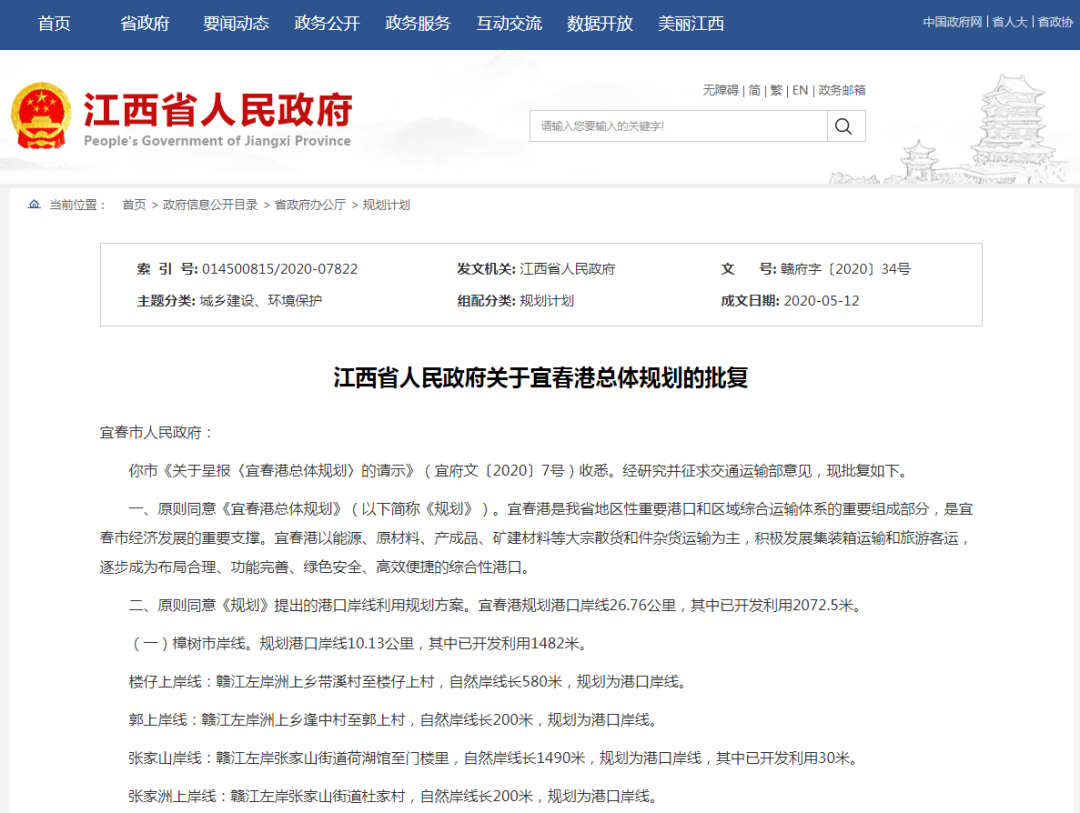Image resolution: width=1080 pixels, height=813 pixels.
Task: Open the 政务服务 services menu
Action: 417,23
